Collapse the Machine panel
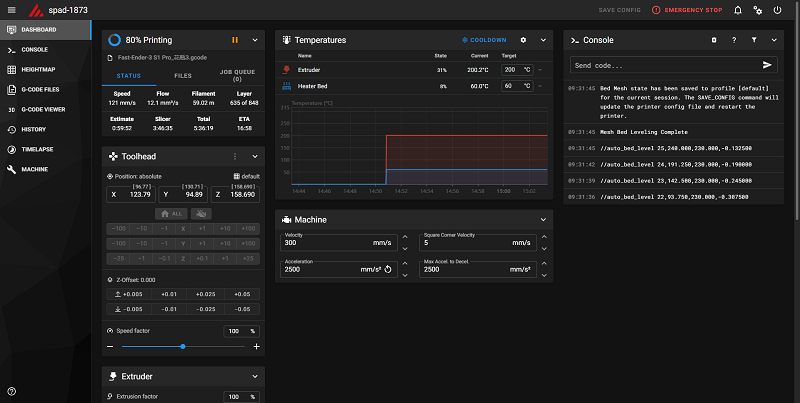Screen dimensions: 800x403 [x=543, y=220]
